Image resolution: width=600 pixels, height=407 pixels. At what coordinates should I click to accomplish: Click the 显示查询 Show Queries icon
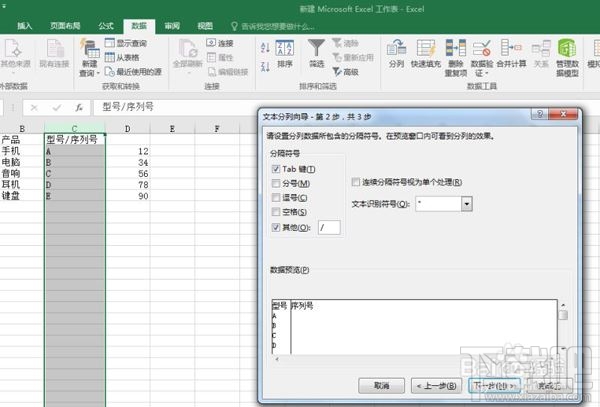(110, 43)
